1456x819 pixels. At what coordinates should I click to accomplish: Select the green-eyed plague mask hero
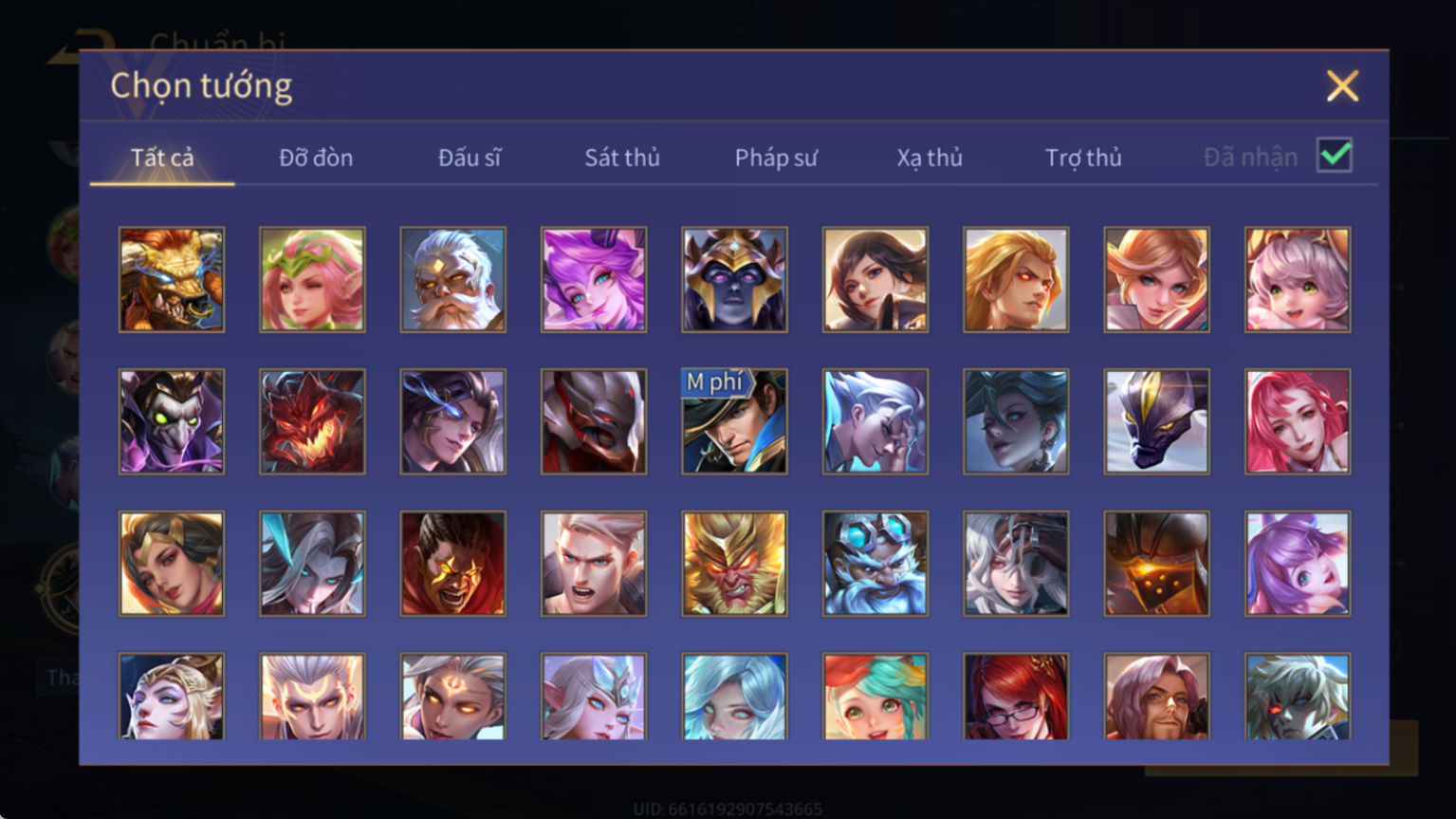click(172, 421)
